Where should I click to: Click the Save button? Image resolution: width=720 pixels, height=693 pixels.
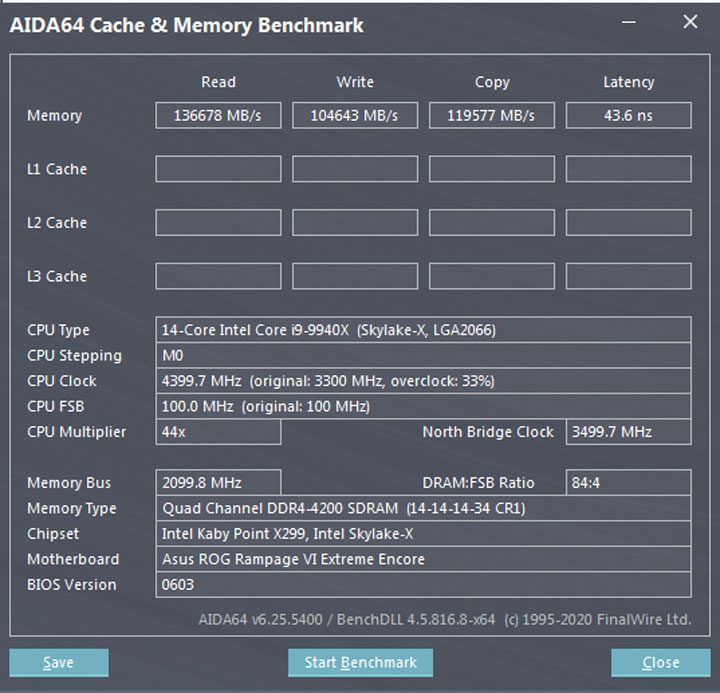click(59, 662)
